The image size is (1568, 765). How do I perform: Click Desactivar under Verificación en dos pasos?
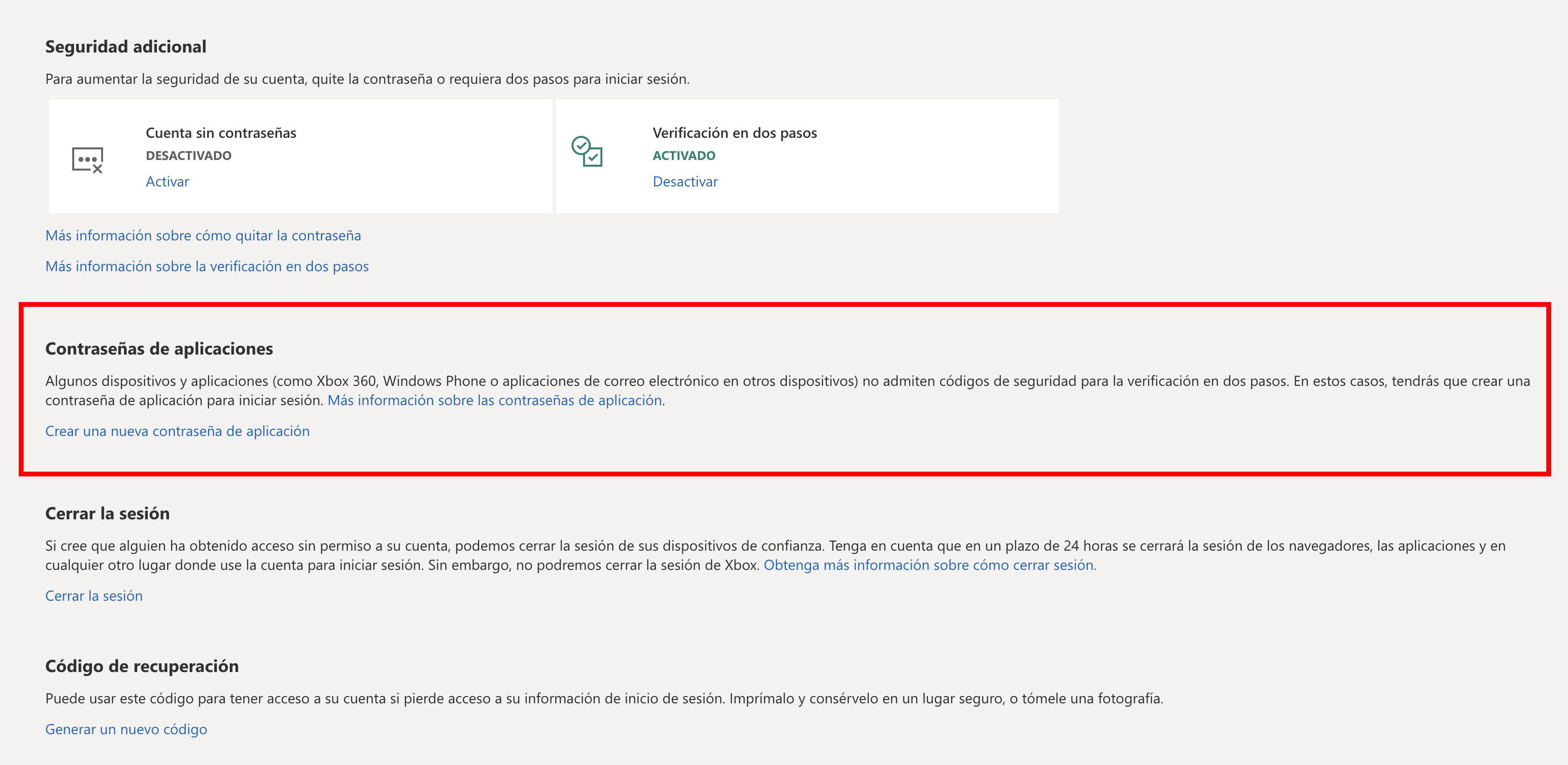pyautogui.click(x=685, y=182)
